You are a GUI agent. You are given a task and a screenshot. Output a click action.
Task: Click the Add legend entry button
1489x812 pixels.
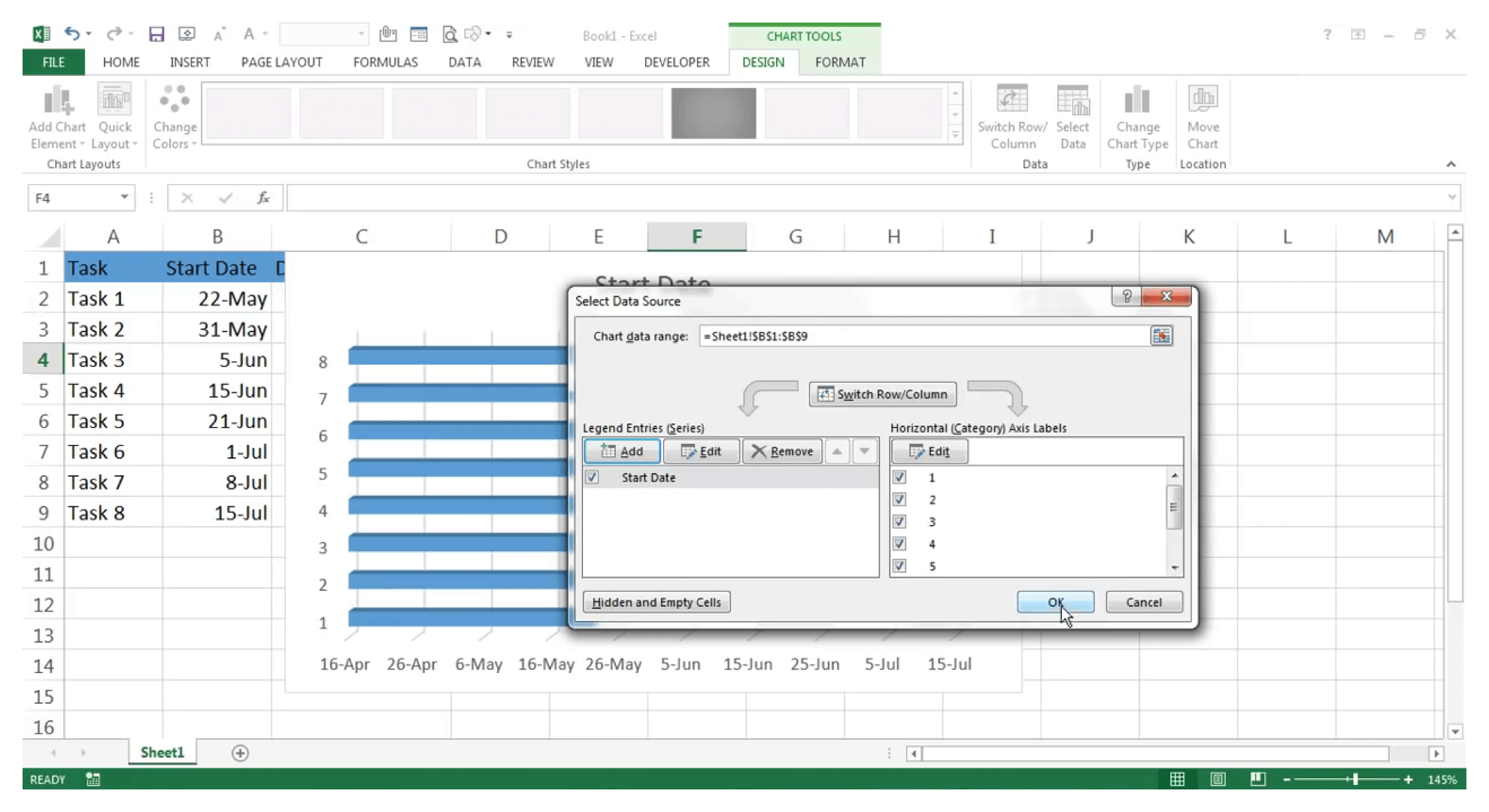[x=622, y=451]
